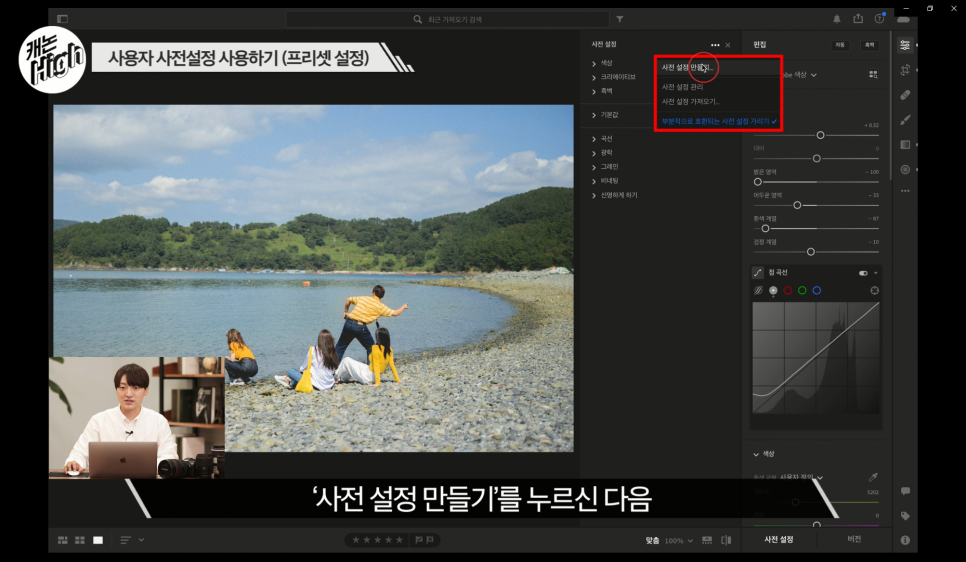Select the Linear gradient tool

pyautogui.click(x=904, y=144)
